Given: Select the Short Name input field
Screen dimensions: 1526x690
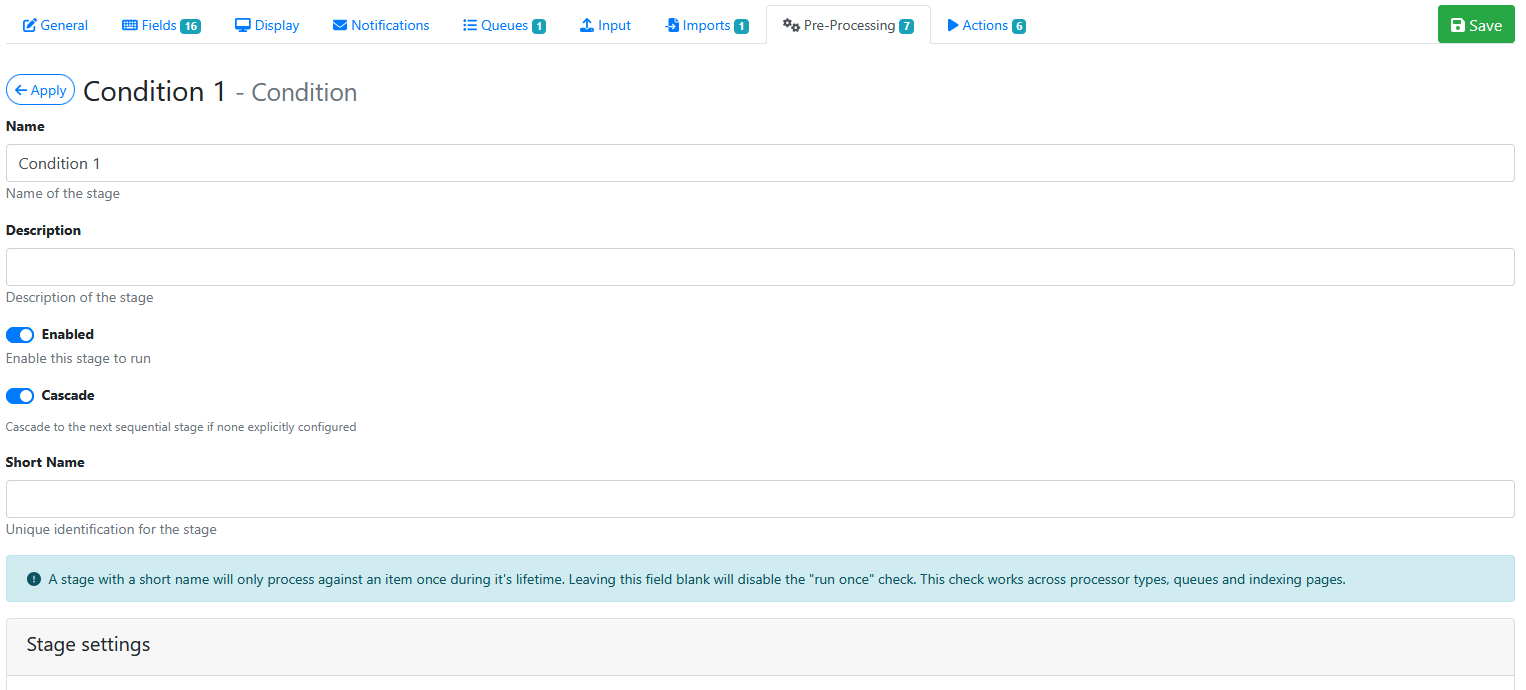Looking at the screenshot, I should pos(760,499).
